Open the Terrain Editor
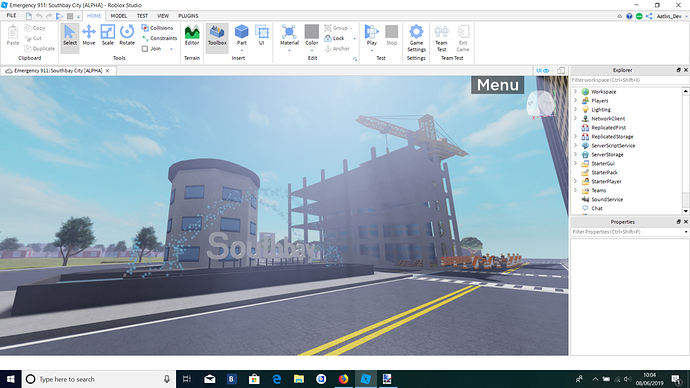The width and height of the screenshot is (690, 388). coord(192,35)
